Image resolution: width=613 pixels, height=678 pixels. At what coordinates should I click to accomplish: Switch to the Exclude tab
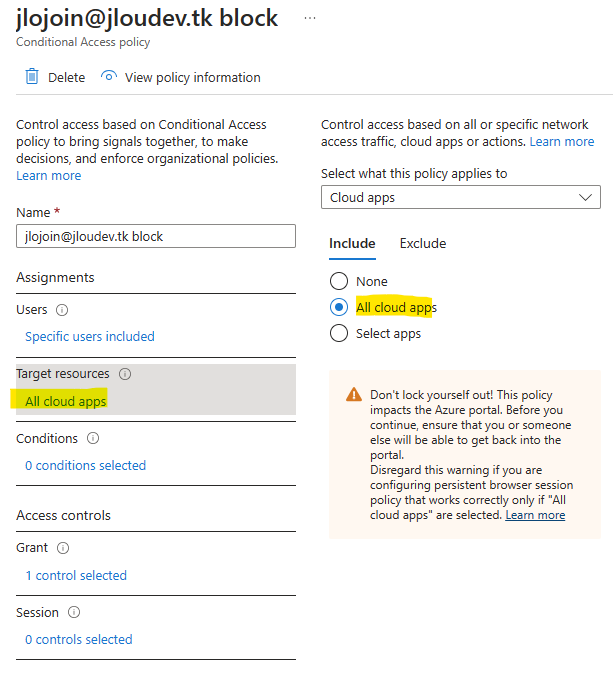pos(422,243)
